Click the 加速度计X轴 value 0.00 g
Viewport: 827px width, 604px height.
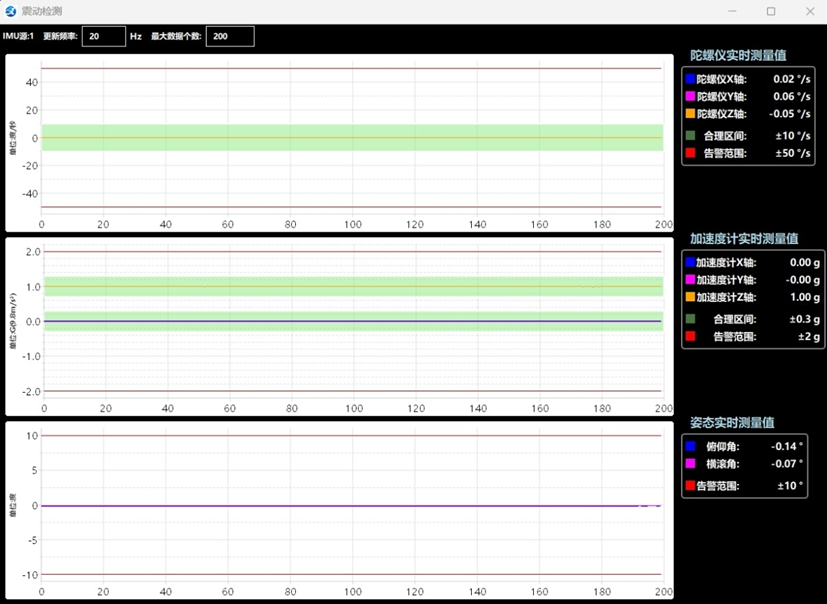coord(805,262)
